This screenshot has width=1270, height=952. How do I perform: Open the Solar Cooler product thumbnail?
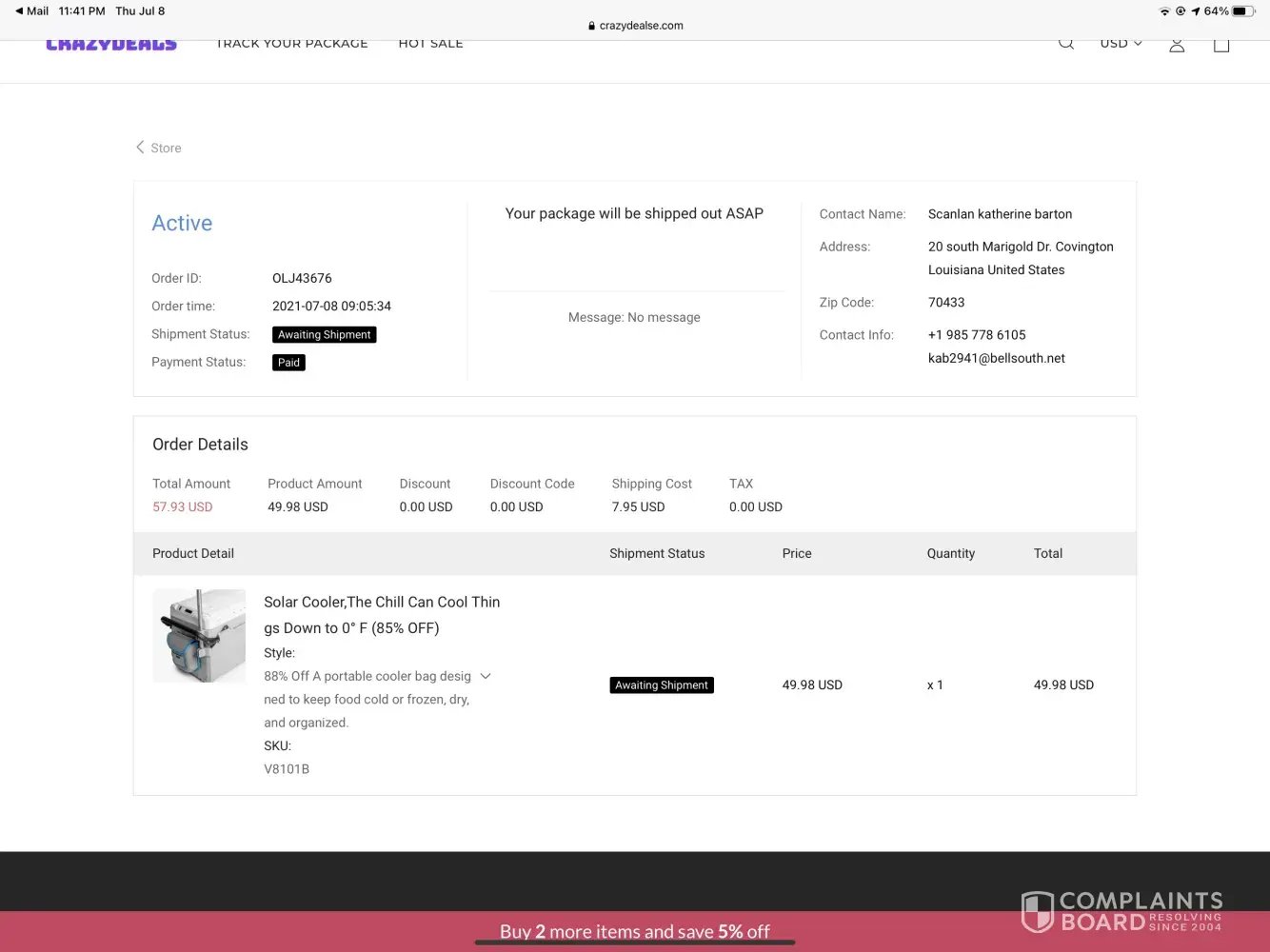click(199, 635)
